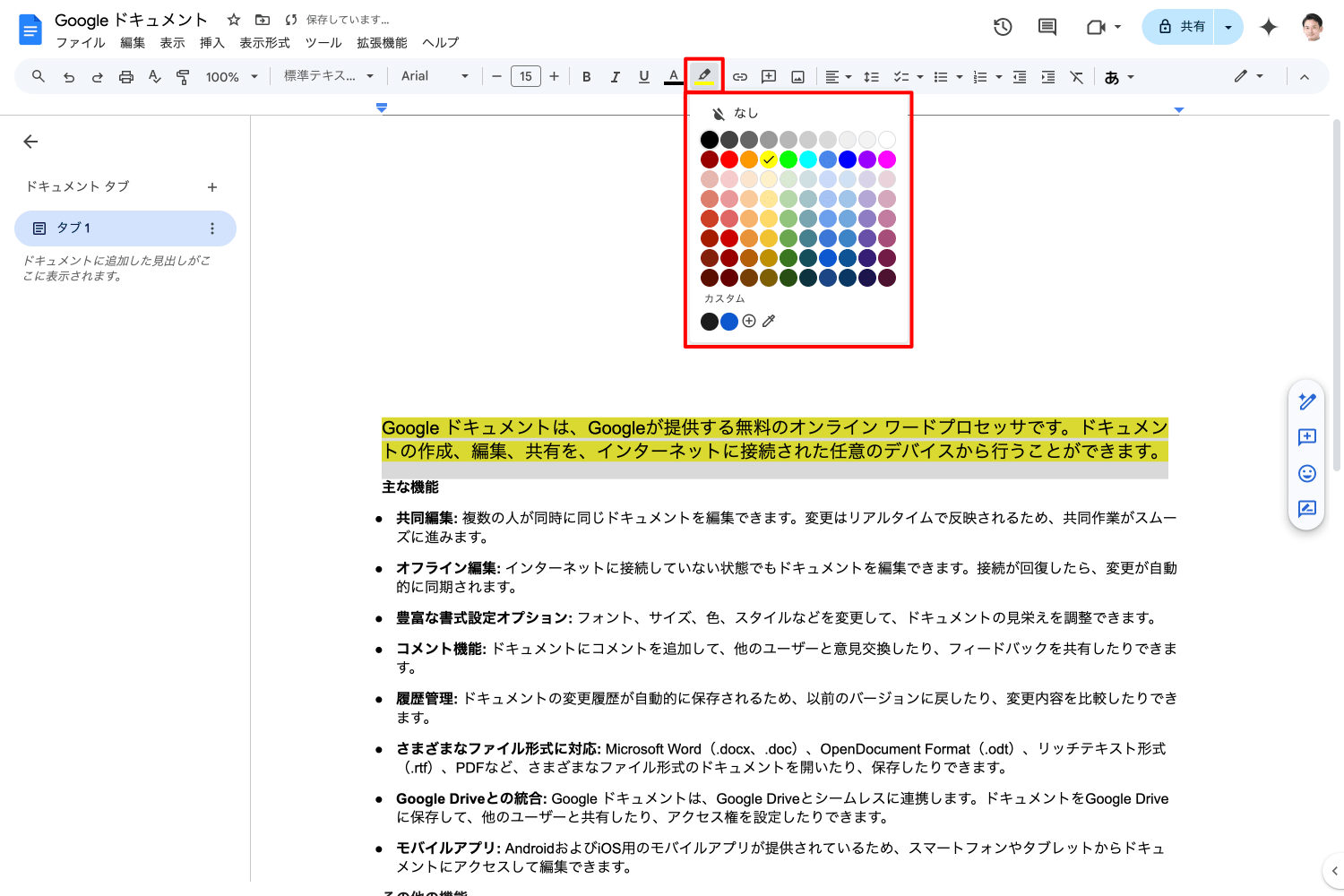Open the 拡張機能 menu
This screenshot has height=896, width=1344.
tap(382, 43)
